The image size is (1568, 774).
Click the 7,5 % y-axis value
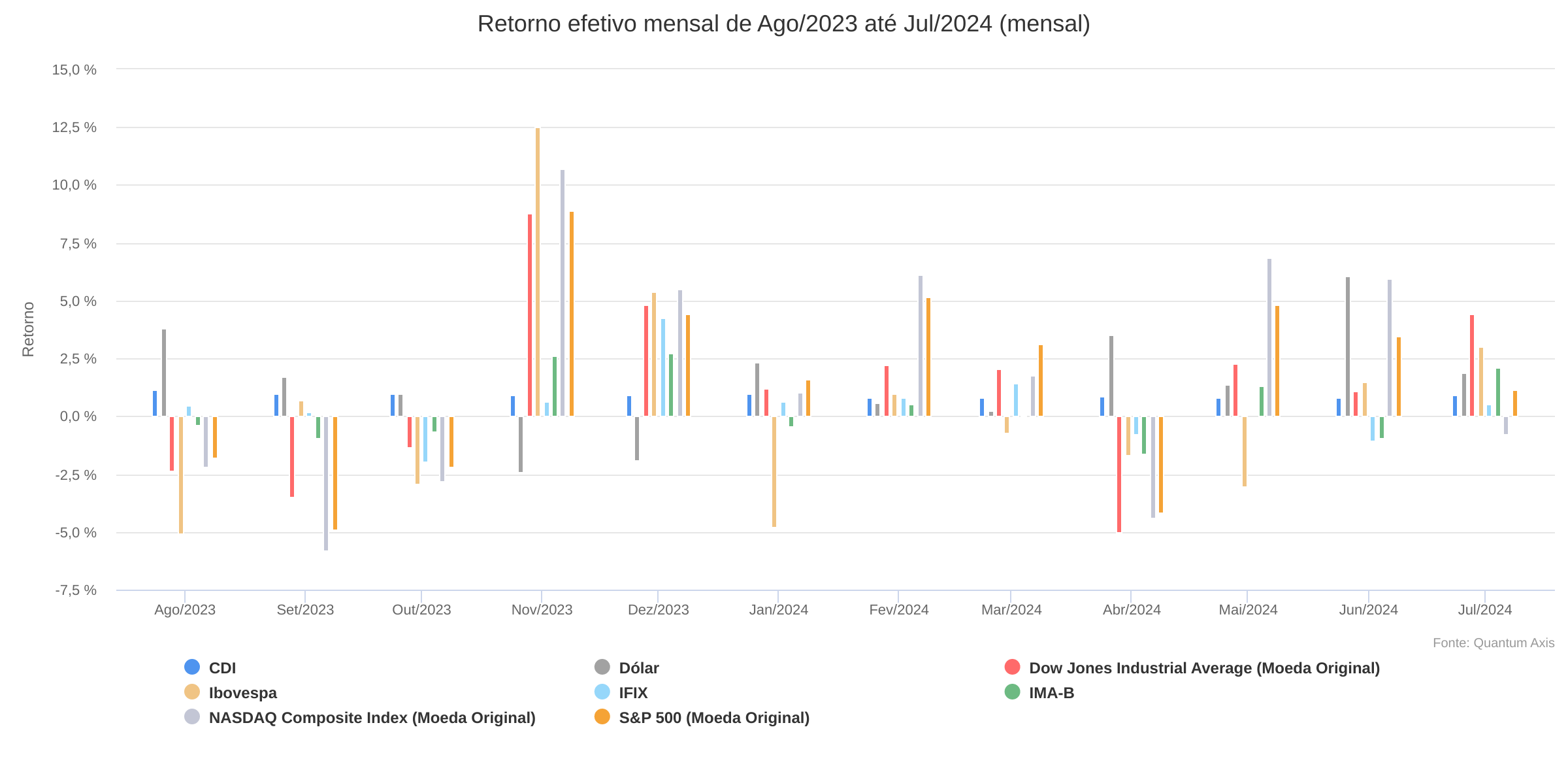pyautogui.click(x=78, y=244)
